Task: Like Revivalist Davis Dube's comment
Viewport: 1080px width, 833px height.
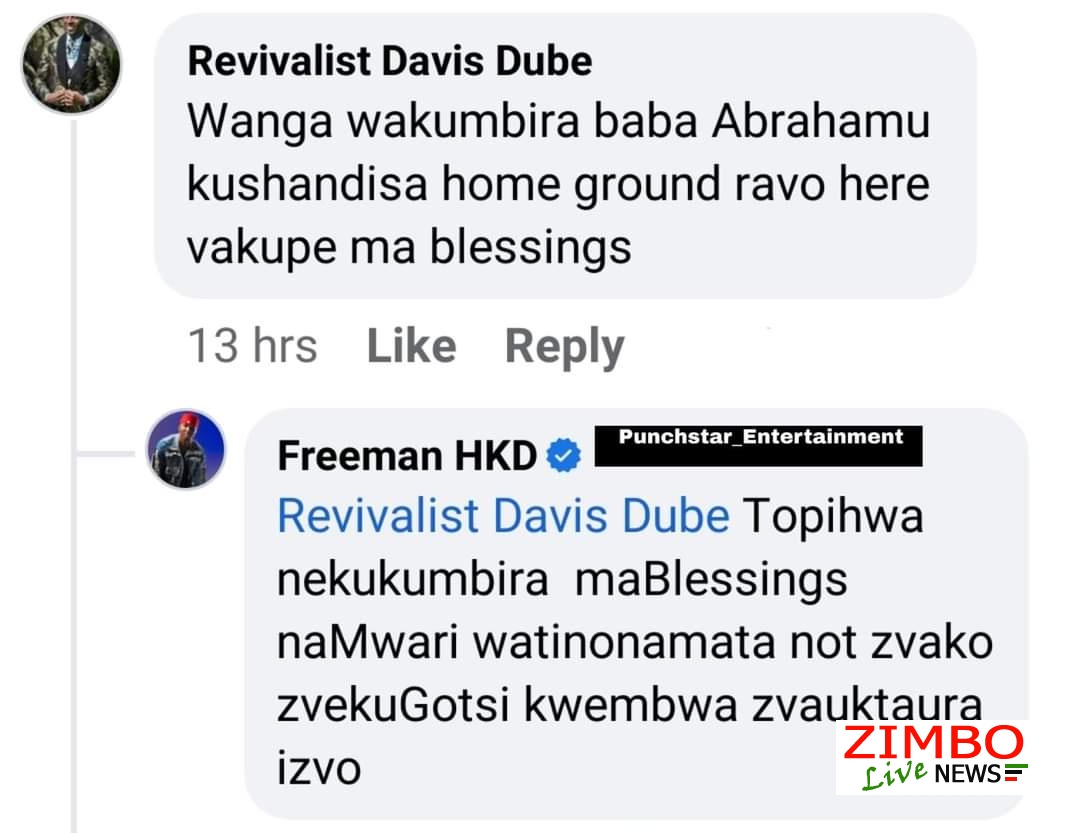Action: 411,345
